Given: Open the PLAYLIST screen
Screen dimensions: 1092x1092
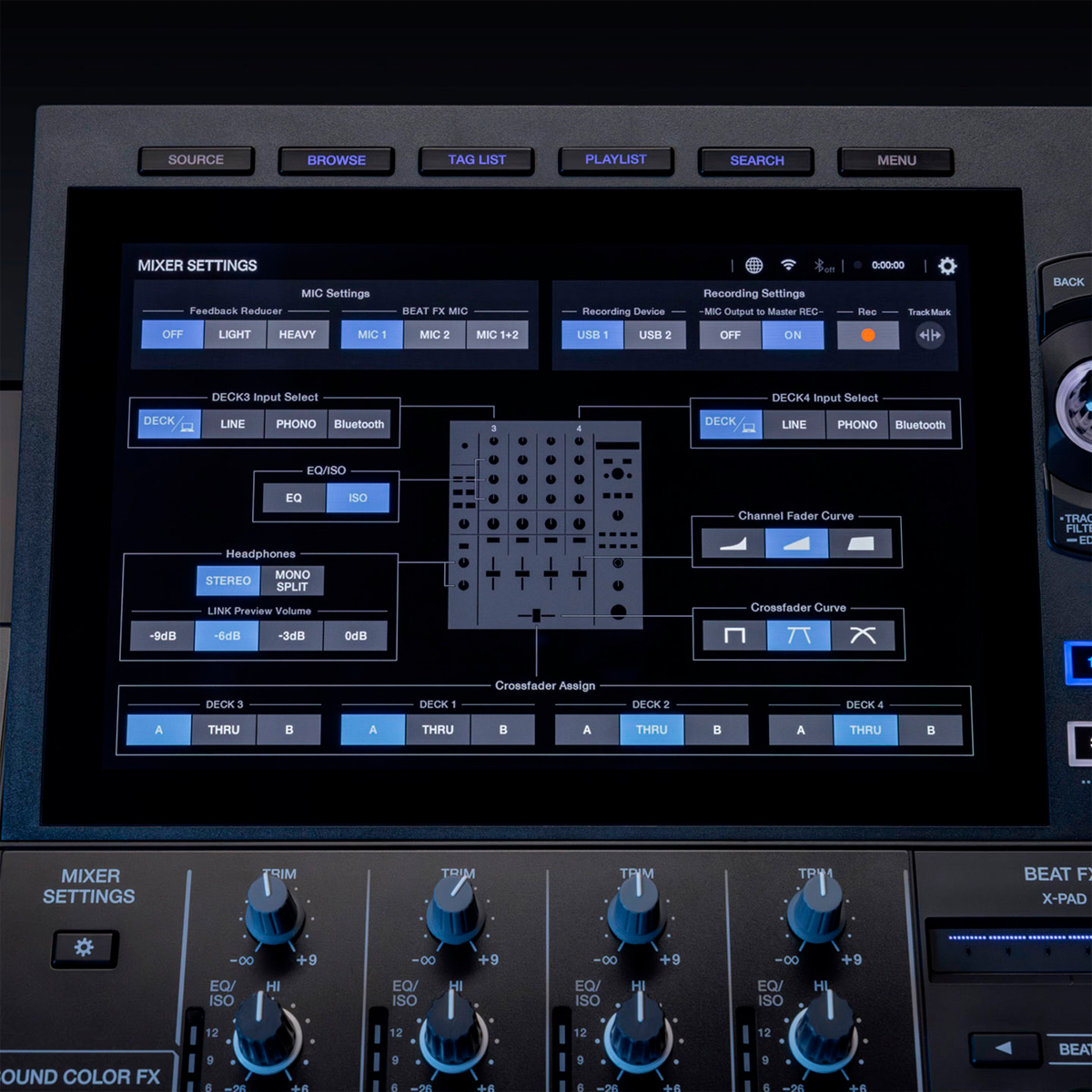Looking at the screenshot, I should (615, 159).
